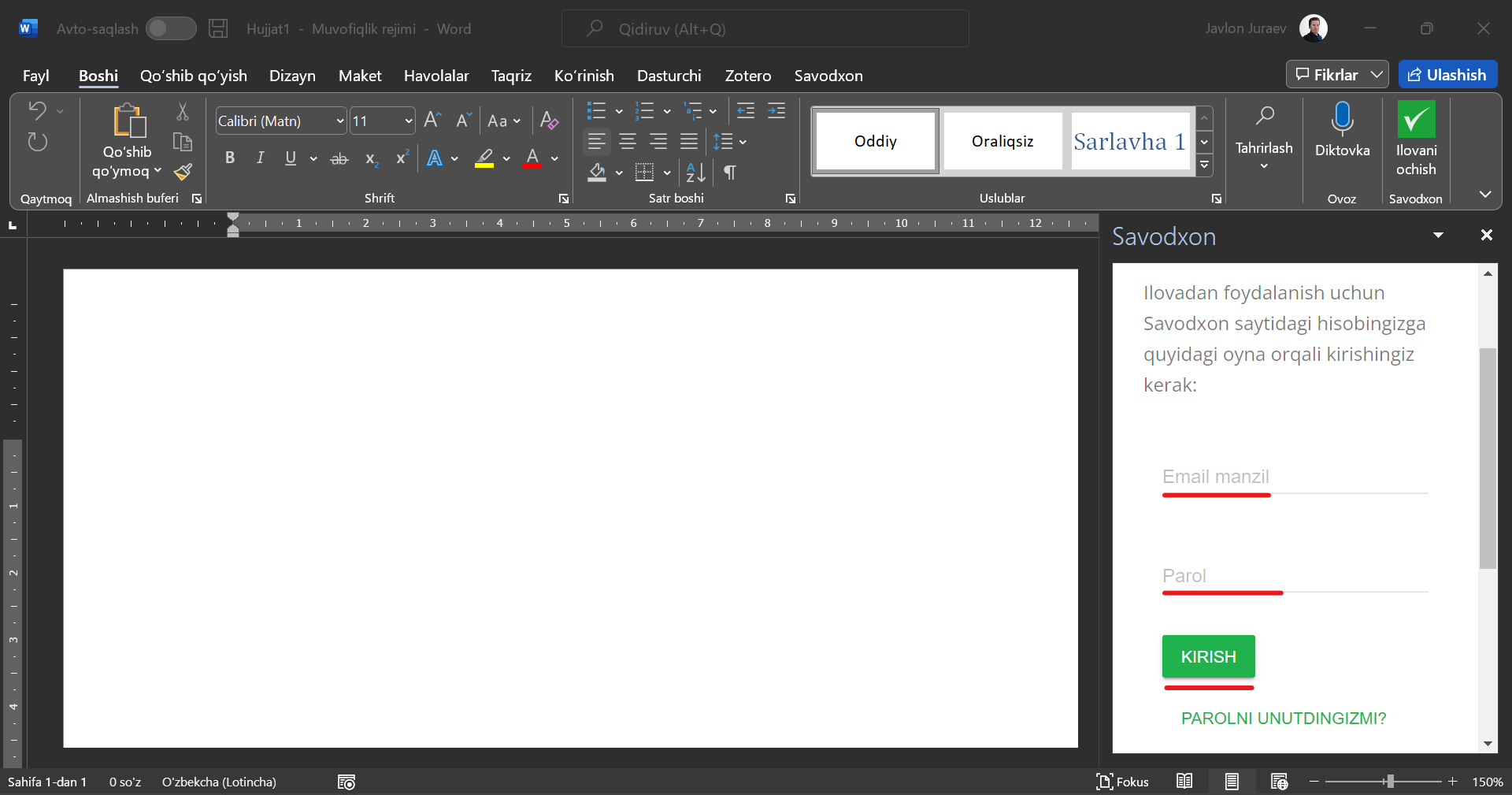
Task: Open the Dizayn ribbon tab
Action: tap(292, 76)
